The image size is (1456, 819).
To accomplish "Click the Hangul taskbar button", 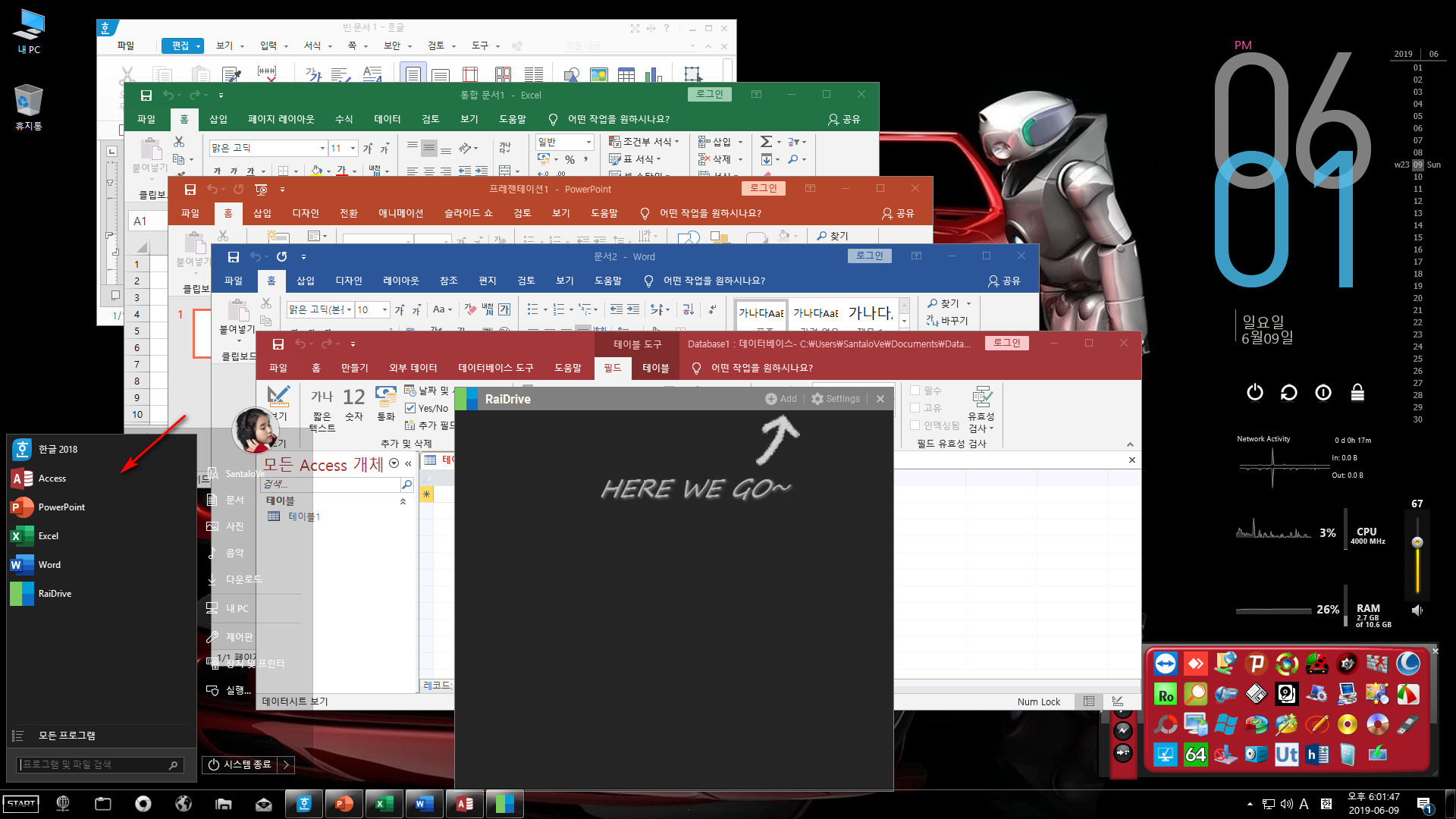I will click(304, 804).
